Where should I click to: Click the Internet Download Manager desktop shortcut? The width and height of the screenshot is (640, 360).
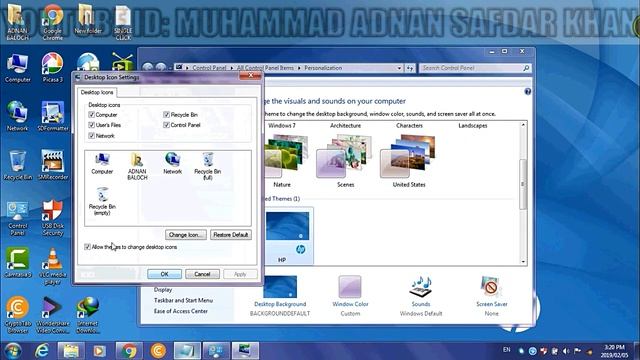click(87, 315)
